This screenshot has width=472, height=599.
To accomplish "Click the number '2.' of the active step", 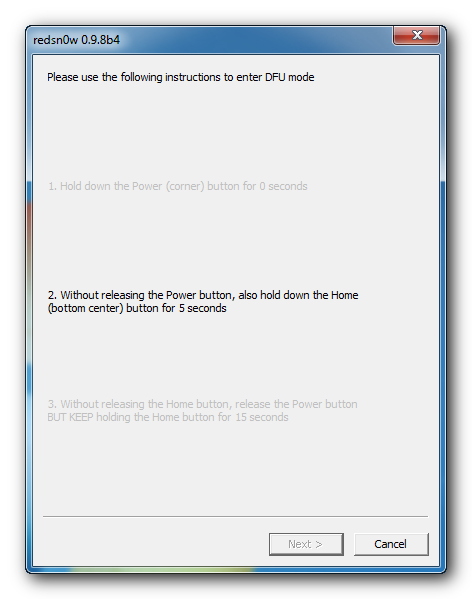I will 52,295.
